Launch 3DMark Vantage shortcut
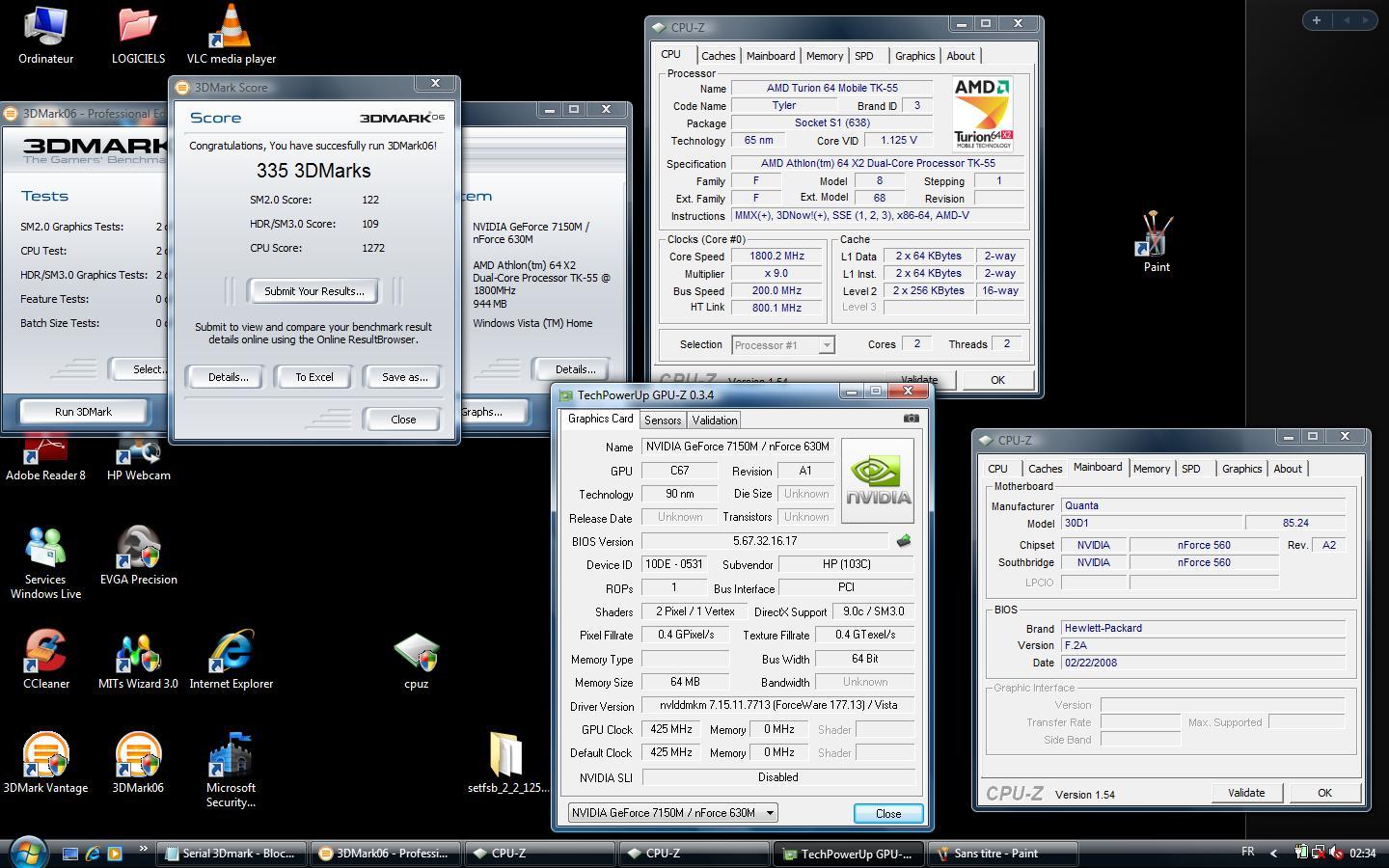This screenshot has height=868, width=1389. [45, 764]
